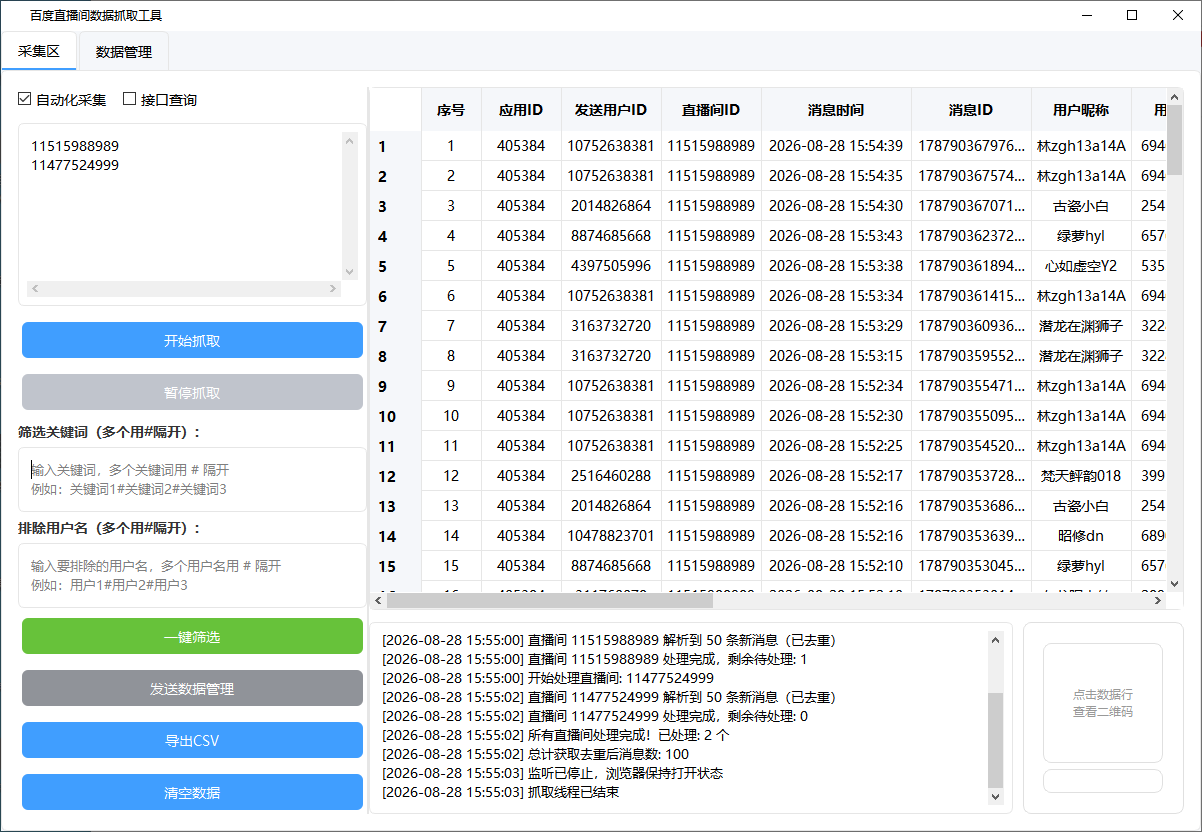Focus the 筛选关键词 input field
The height and width of the screenshot is (832, 1202).
click(x=192, y=479)
